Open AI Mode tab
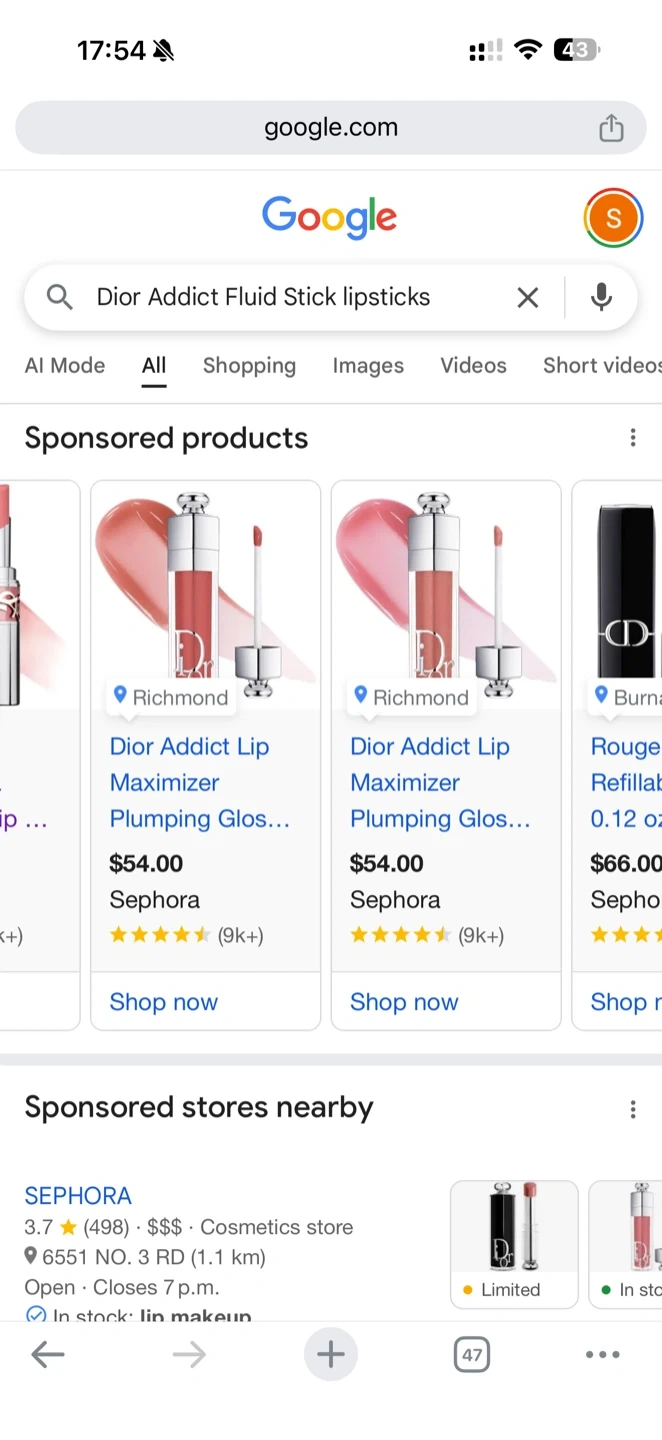The image size is (662, 1440). point(65,366)
